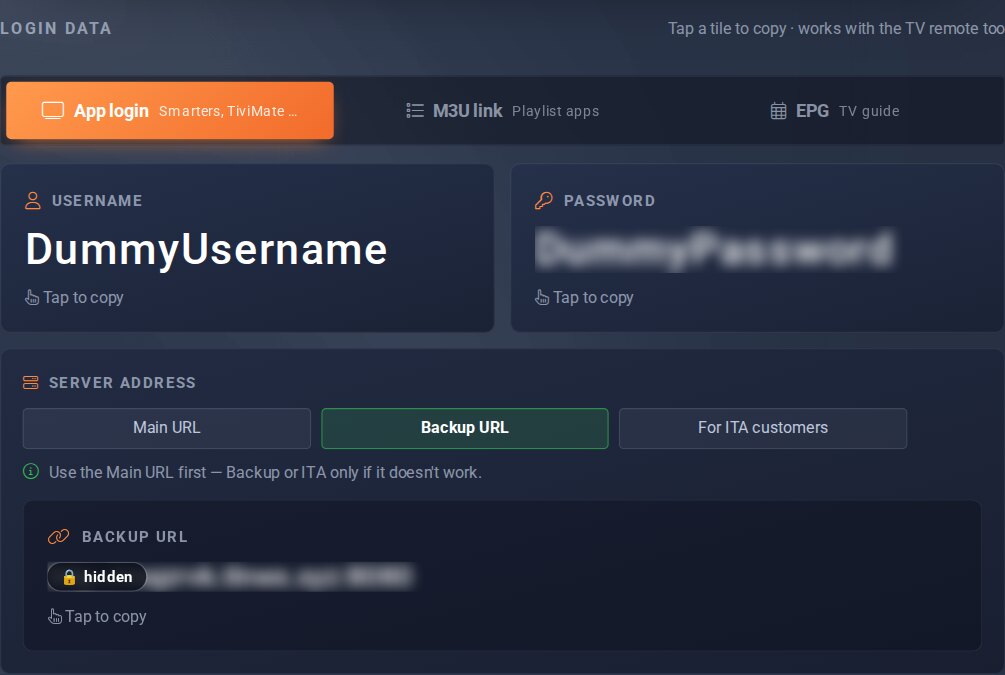The width and height of the screenshot is (1005, 675).
Task: Click the SERVER ADDRESS heading
Action: pos(122,383)
